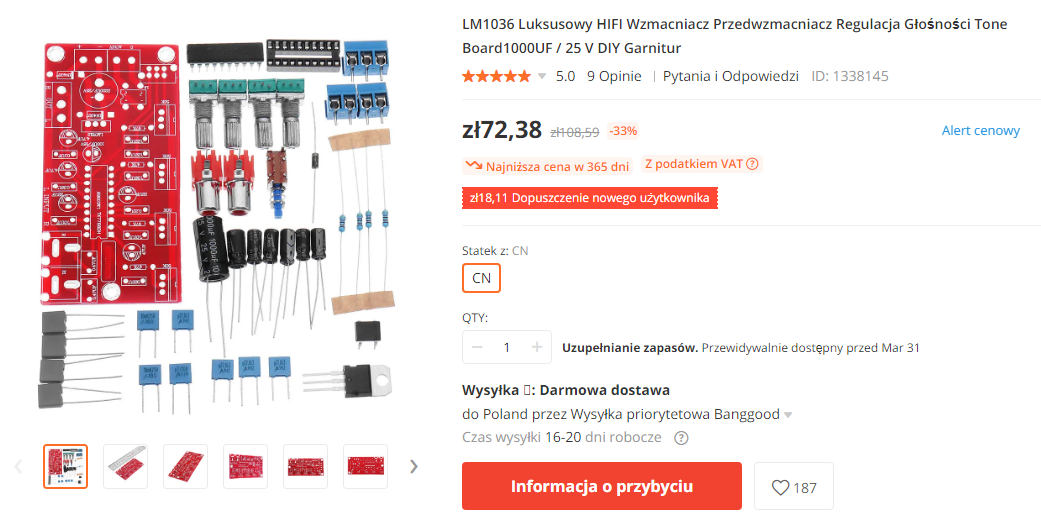Expand the Banggood priority shipping method dropdown
The image size is (1041, 517).
point(788,415)
